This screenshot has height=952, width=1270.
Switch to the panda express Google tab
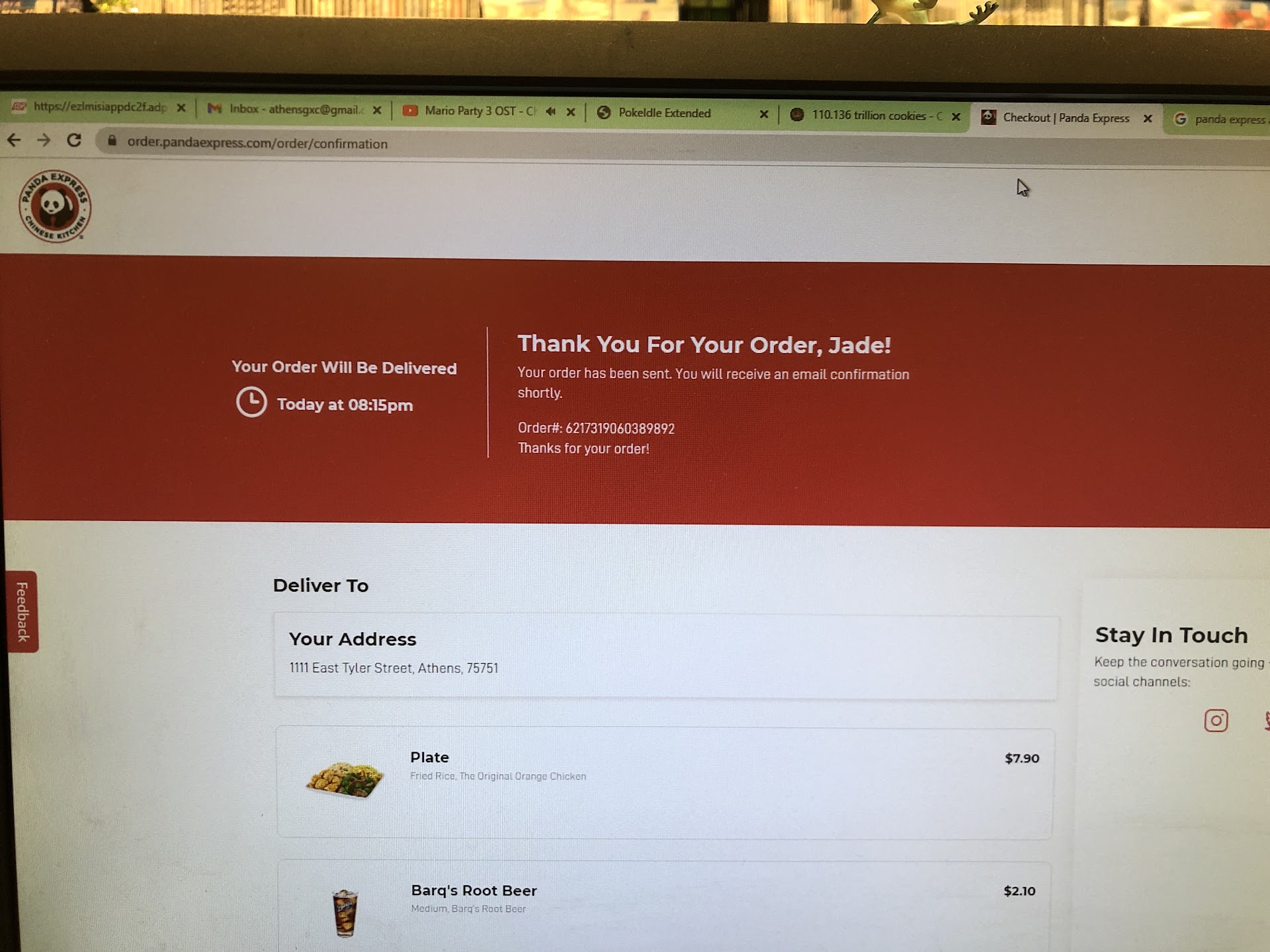coord(1220,120)
